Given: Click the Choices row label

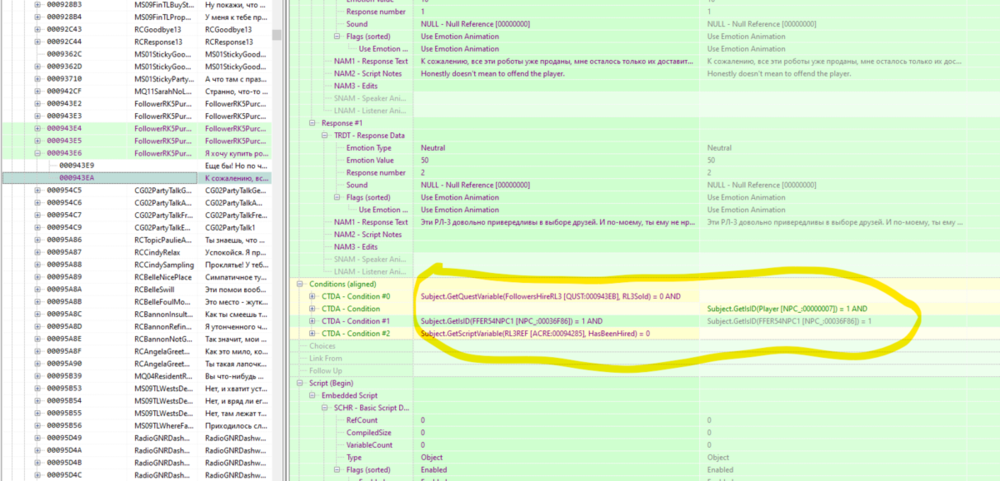Looking at the screenshot, I should (322, 346).
